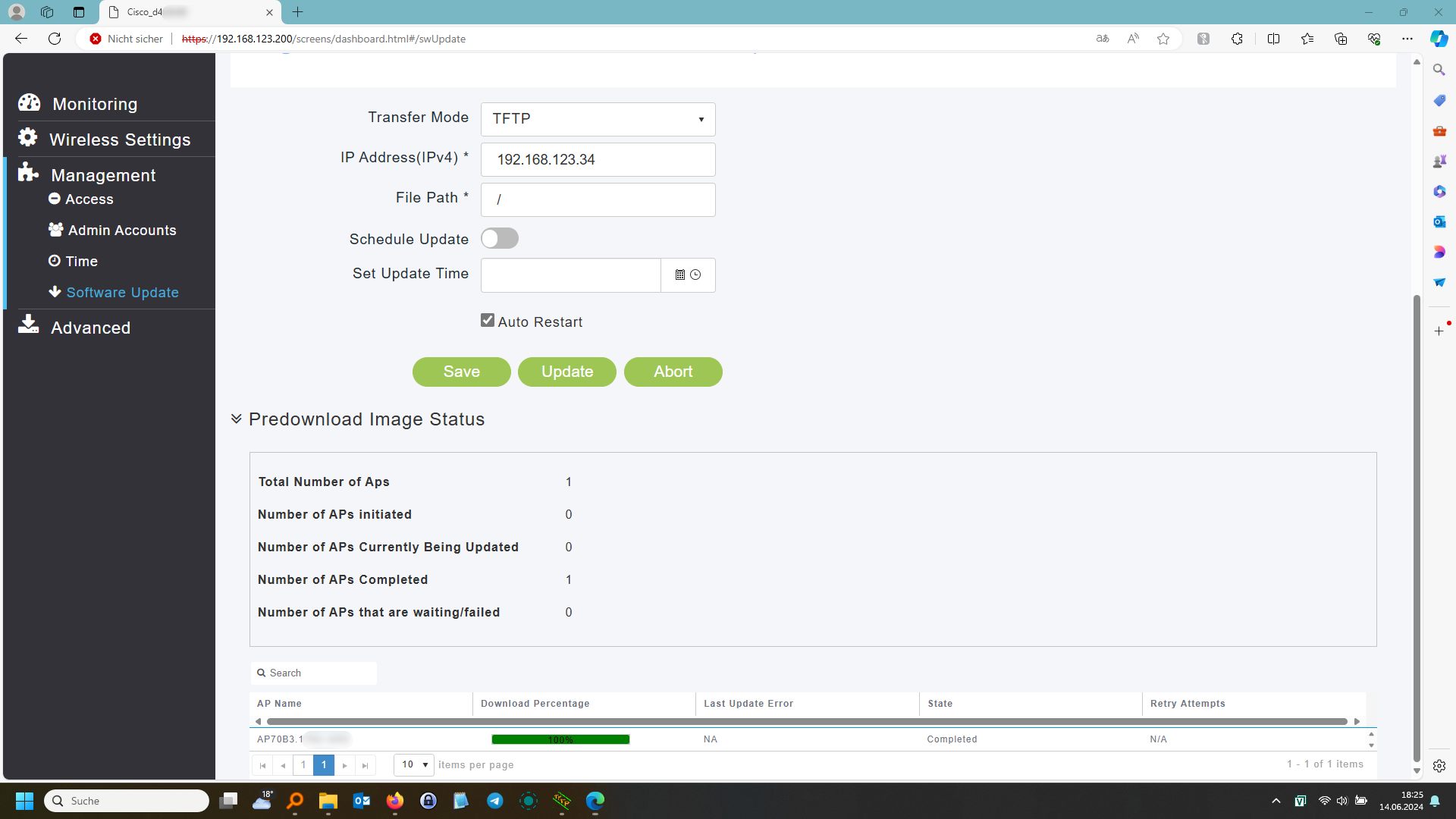Click the page vertical scrollbar
Screen dimensions: 1456x819
pyautogui.click(x=1416, y=528)
